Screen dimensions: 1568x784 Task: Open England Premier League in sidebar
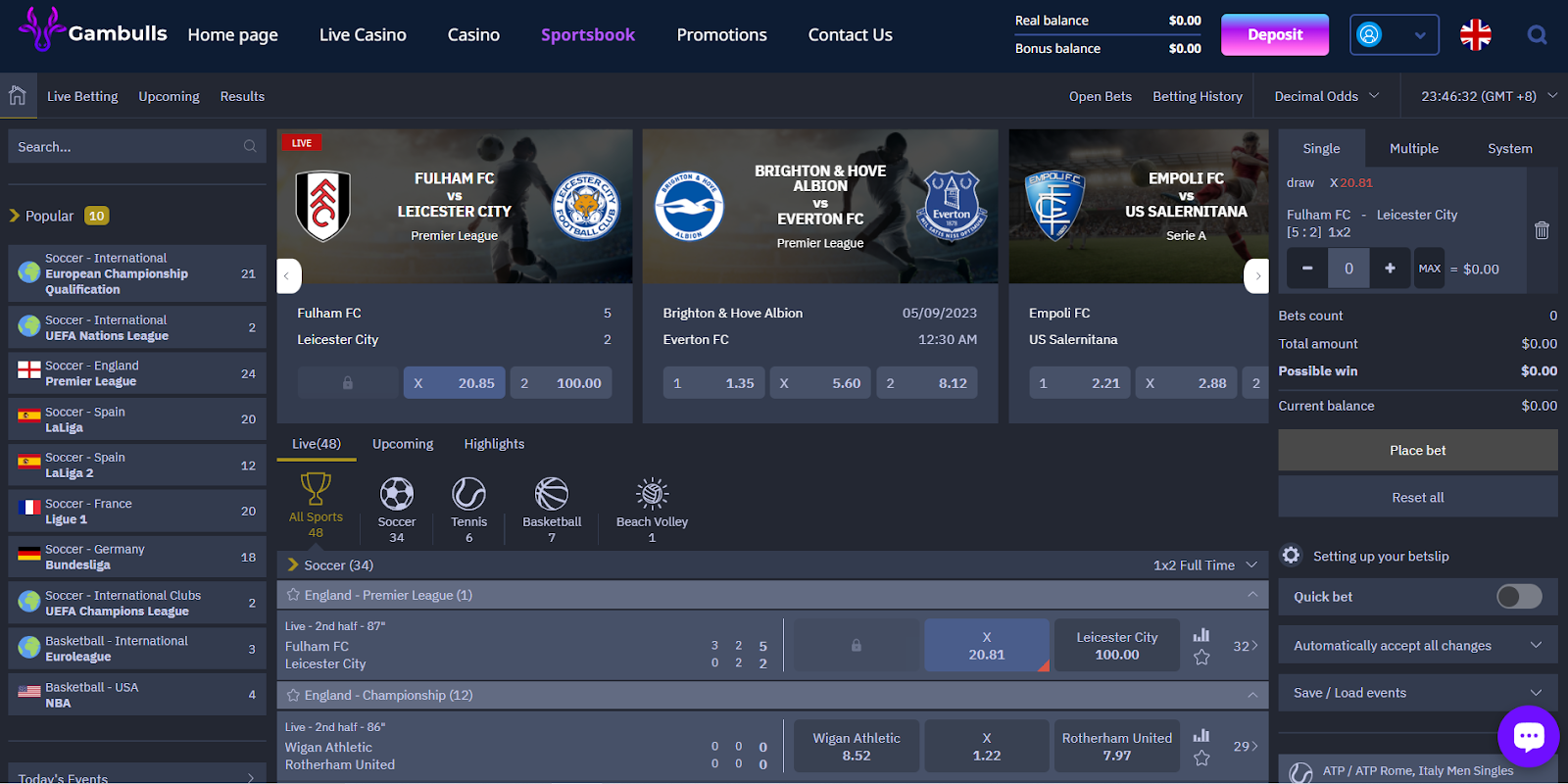pos(137,373)
